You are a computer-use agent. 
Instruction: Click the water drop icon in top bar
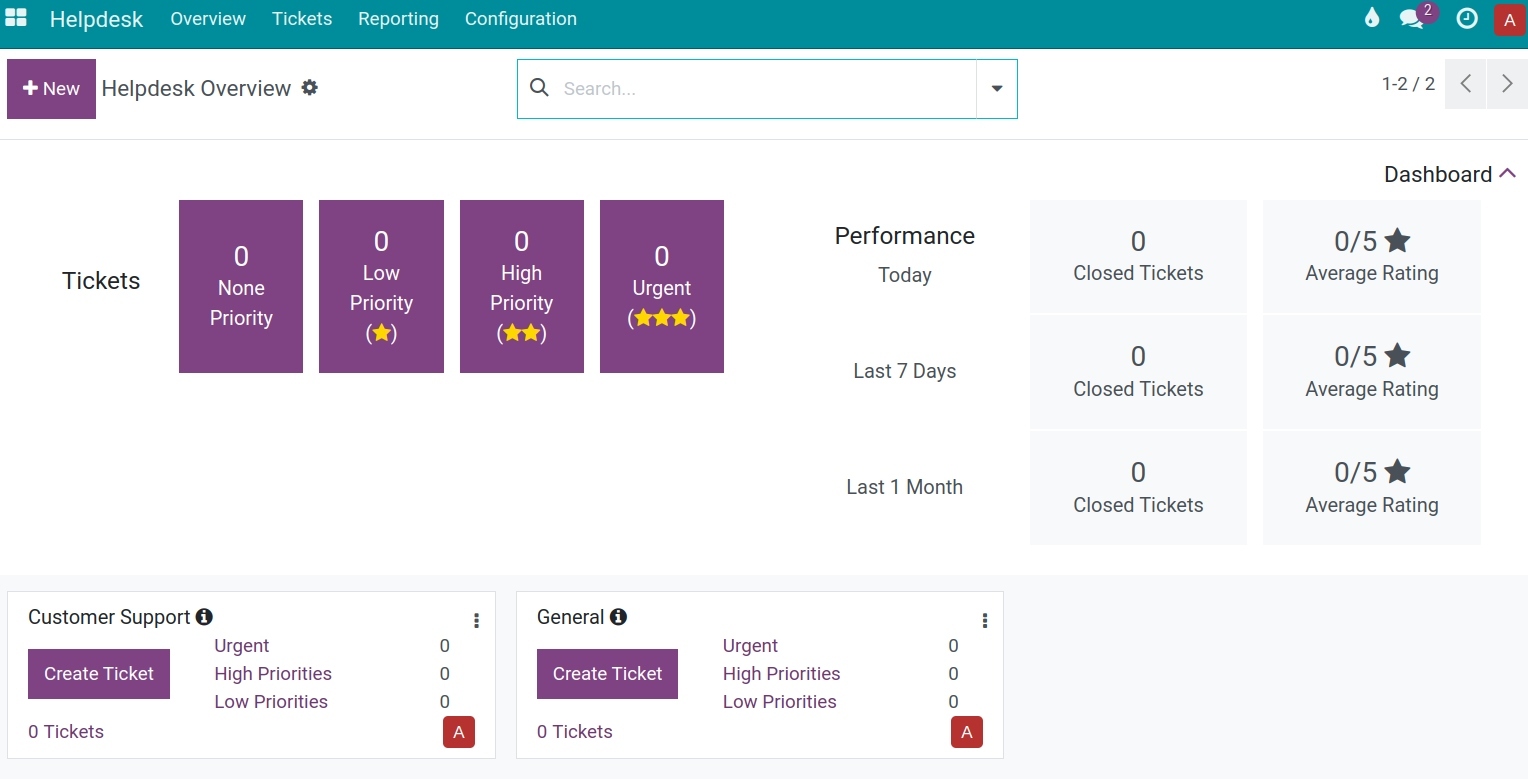[x=1372, y=18]
